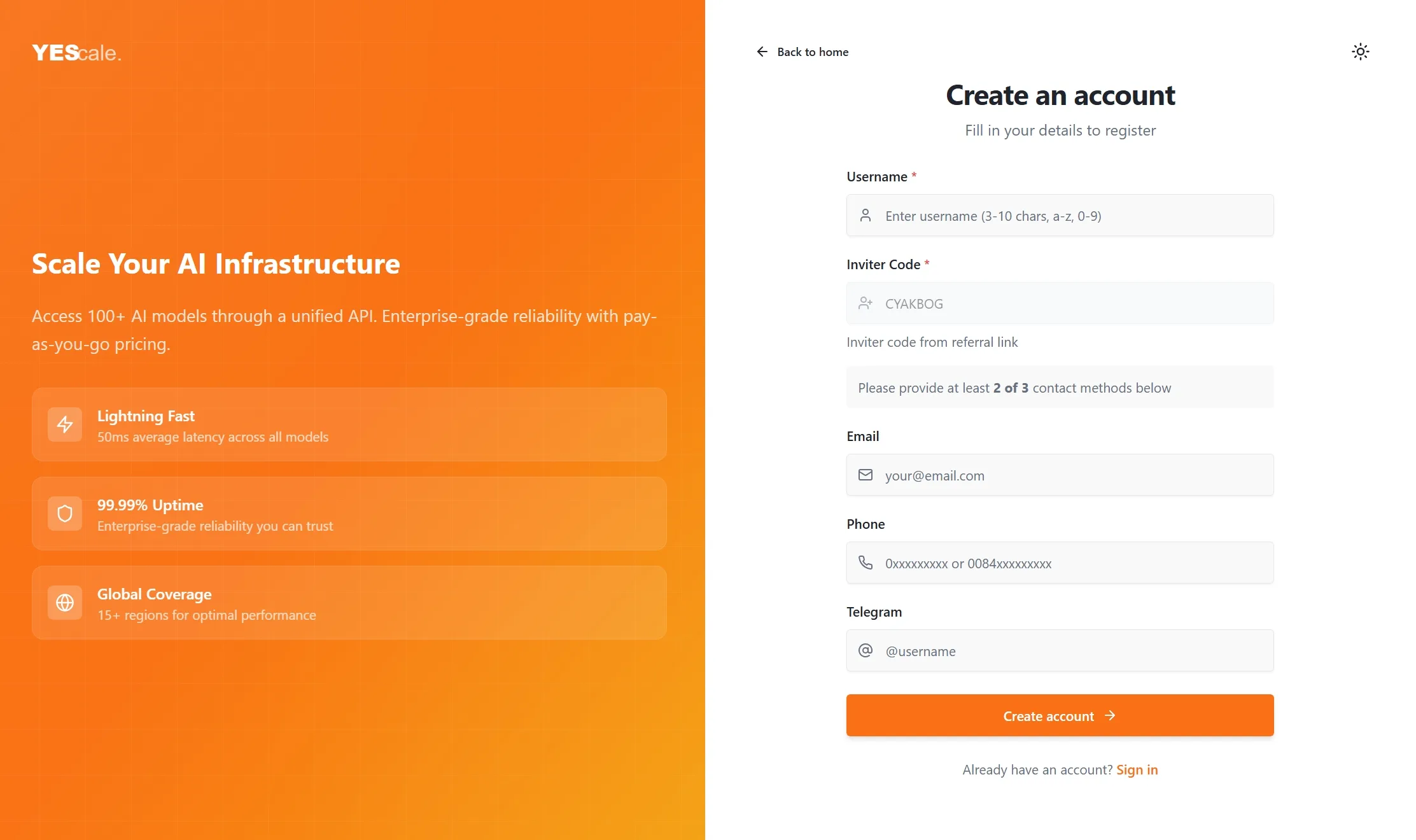Select the Telegram username field
Viewport: 1416px width, 840px height.
tap(1076, 651)
